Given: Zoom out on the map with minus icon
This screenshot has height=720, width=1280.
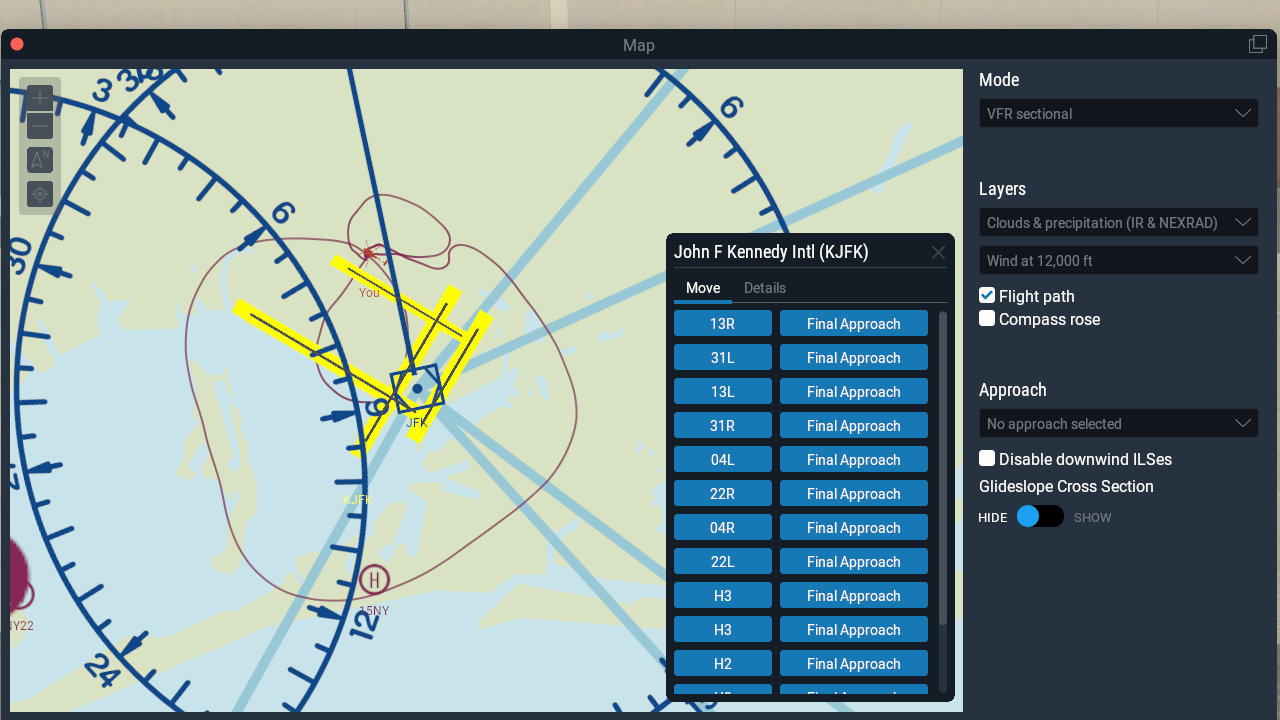Looking at the screenshot, I should click(x=40, y=126).
